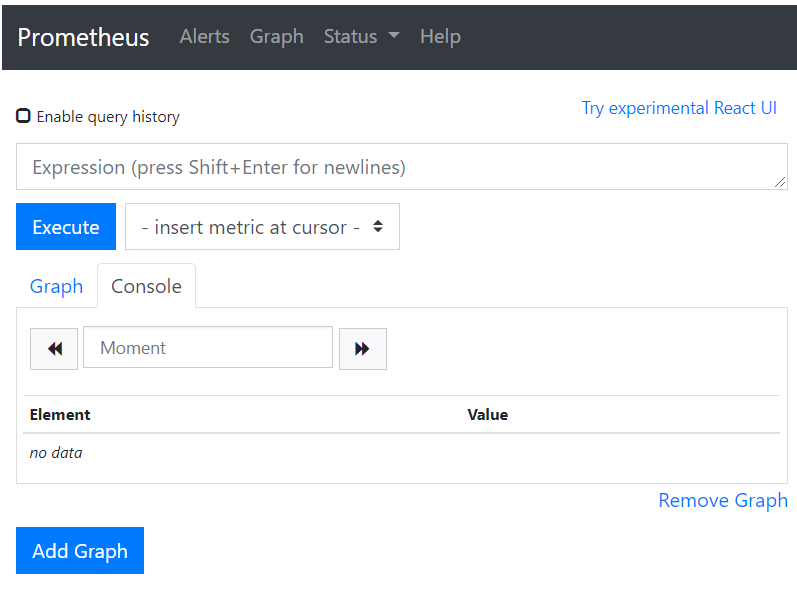The image size is (797, 589).
Task: Click the Value column header
Action: point(487,415)
